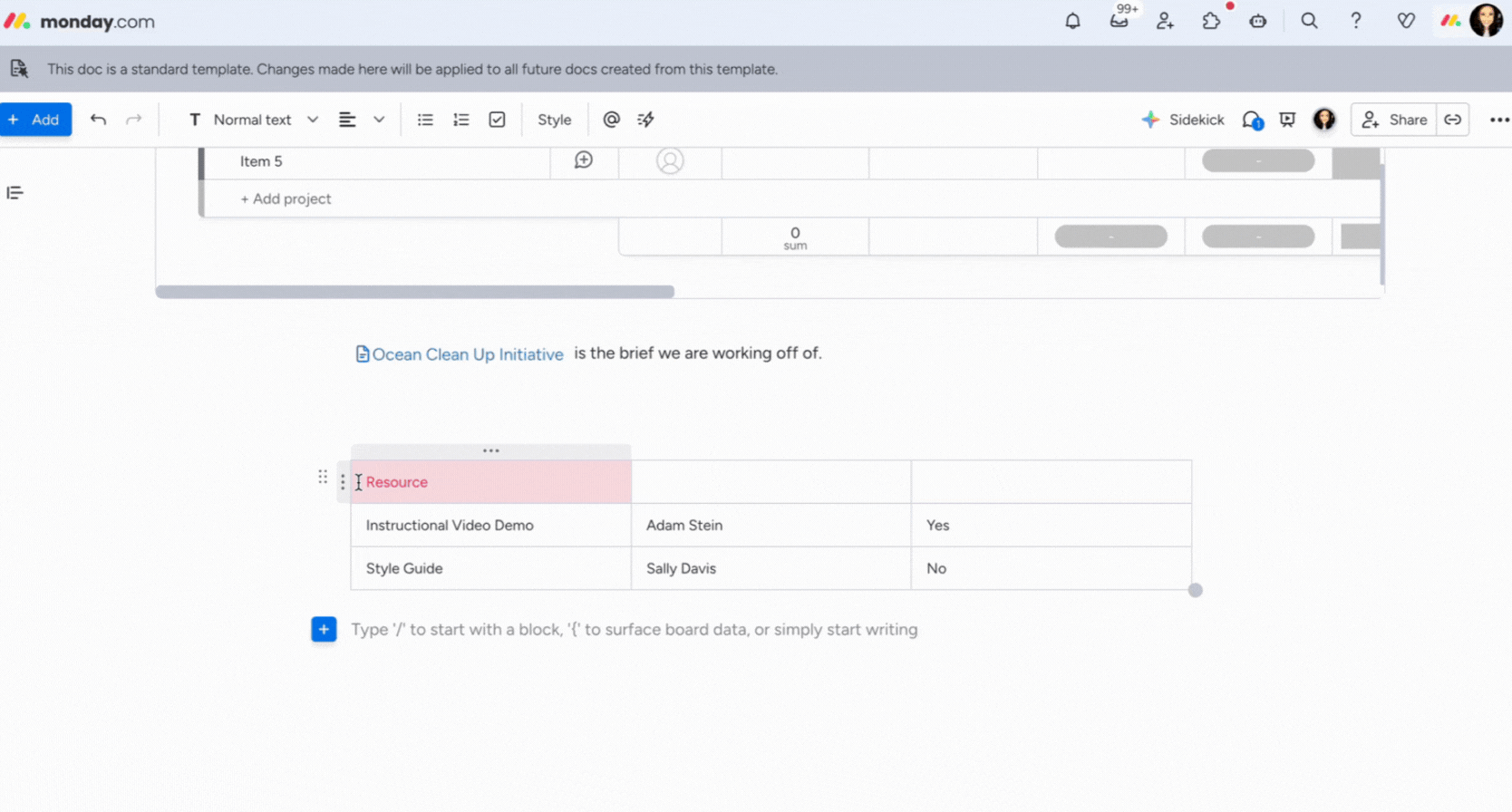The width and height of the screenshot is (1512, 812).
Task: Open the more options ellipsis menu
Action: (1498, 120)
